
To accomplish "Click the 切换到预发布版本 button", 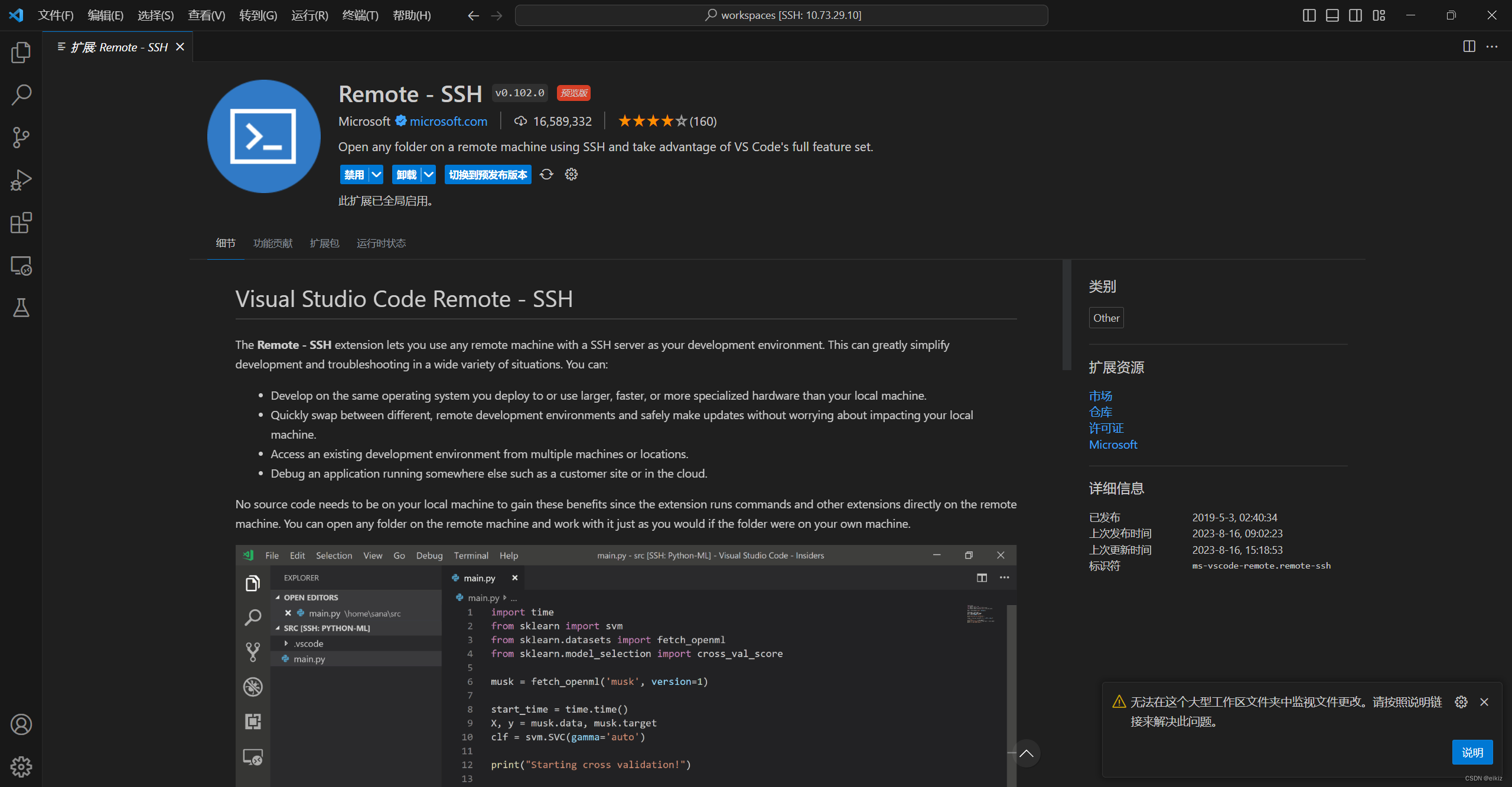I will click(x=488, y=174).
